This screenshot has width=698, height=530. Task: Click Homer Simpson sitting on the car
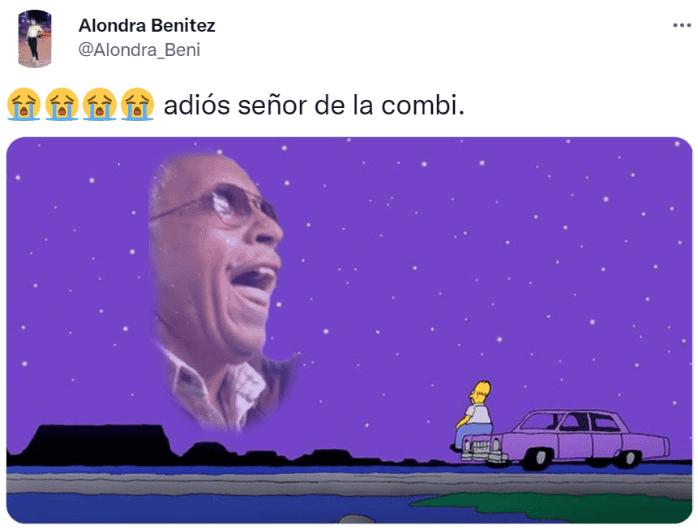click(475, 414)
